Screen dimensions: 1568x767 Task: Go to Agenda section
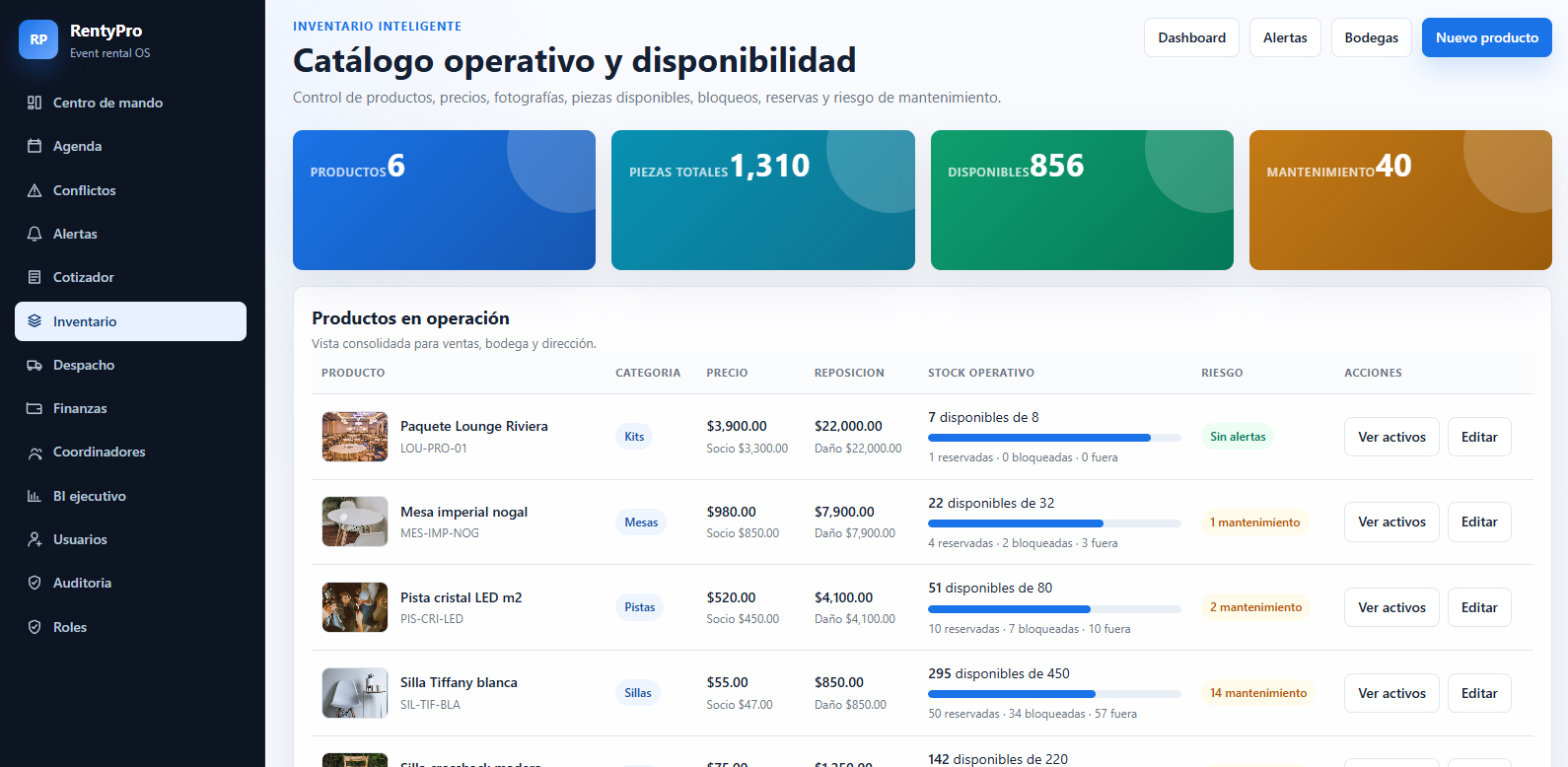coord(130,146)
